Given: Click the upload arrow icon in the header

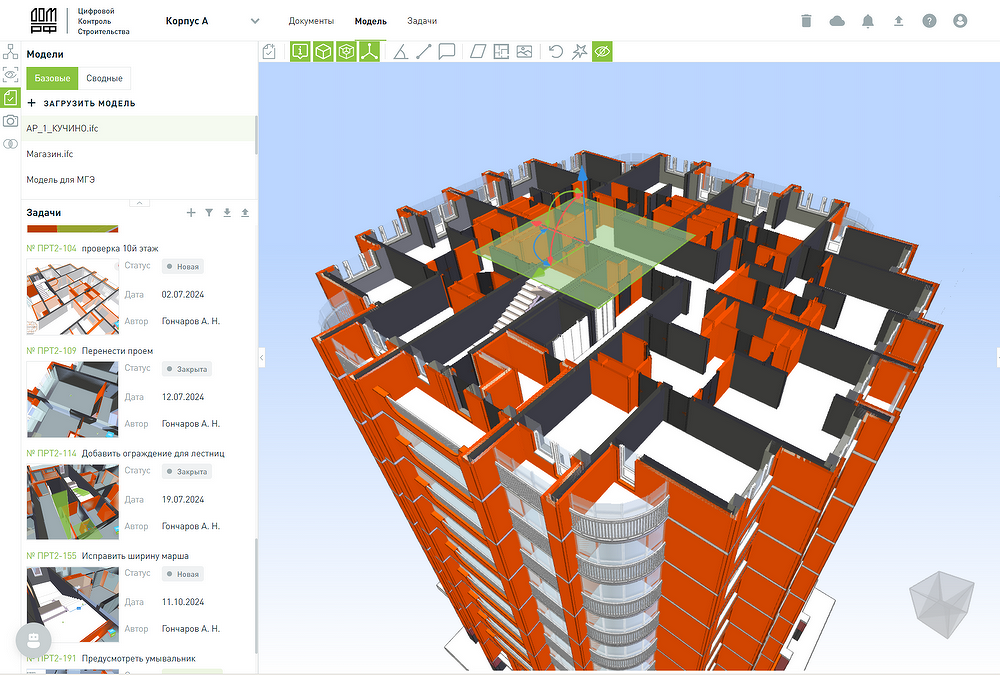Looking at the screenshot, I should pos(899,21).
